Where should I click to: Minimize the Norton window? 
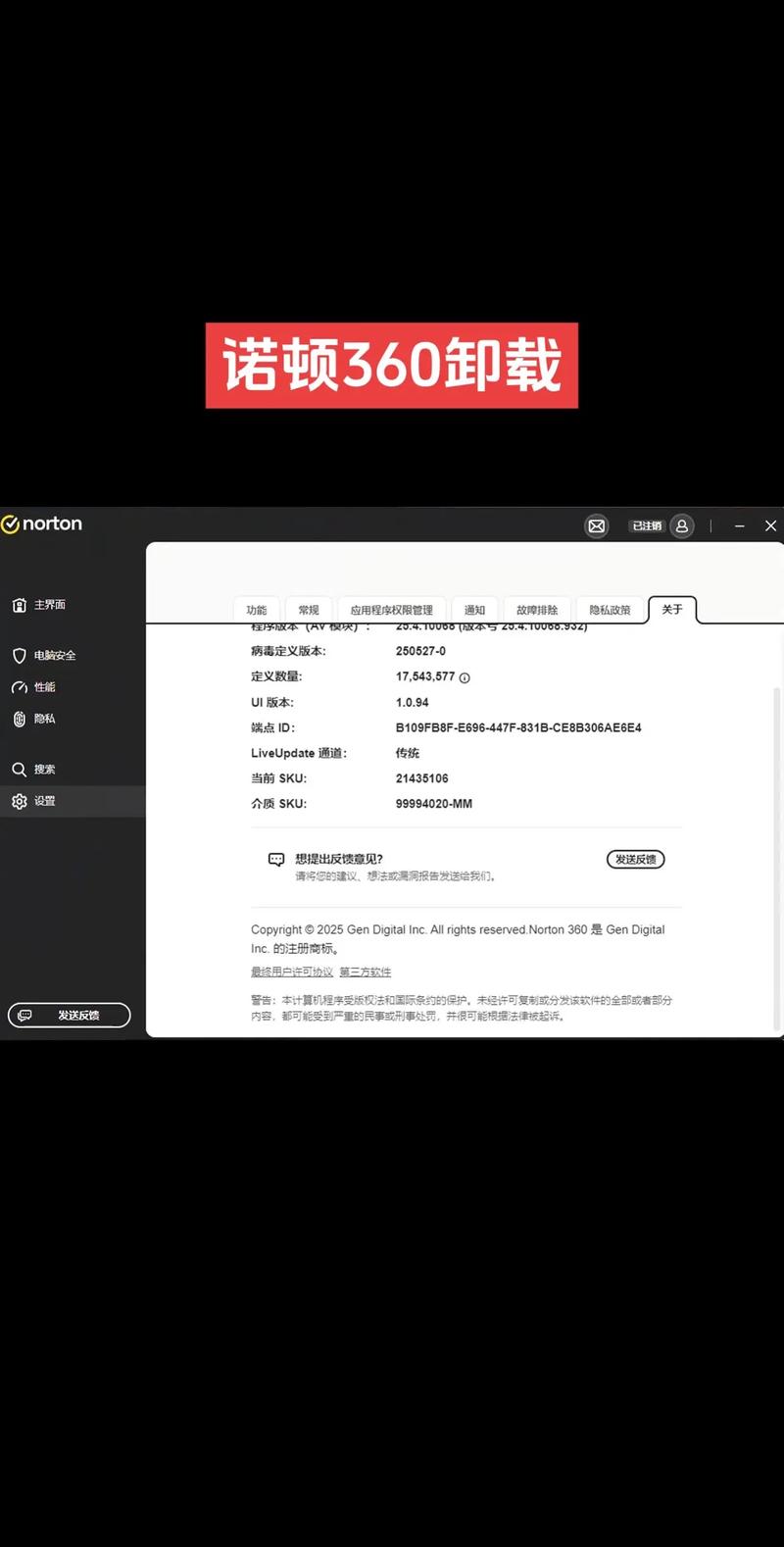click(740, 526)
